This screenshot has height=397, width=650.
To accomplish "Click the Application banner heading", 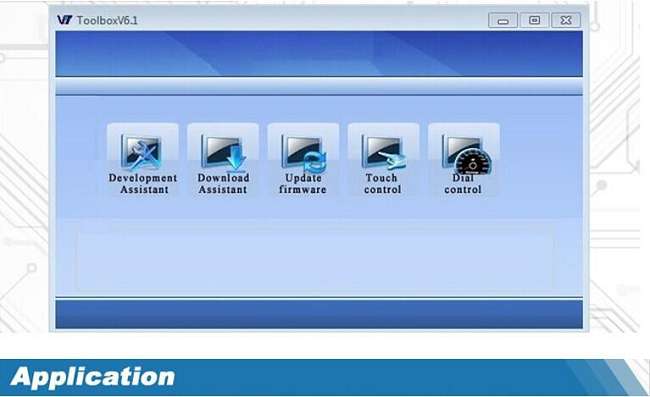I will (93, 377).
